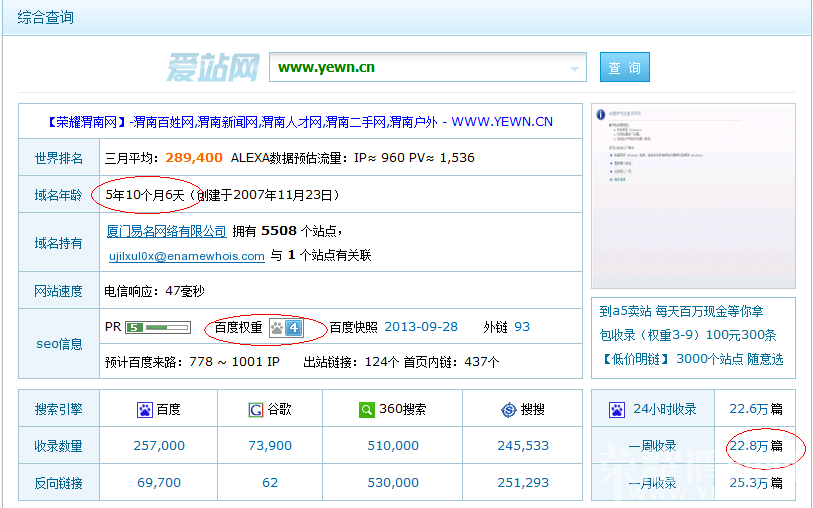Click the PR progress bar
This screenshot has height=508, width=813.
[167, 328]
